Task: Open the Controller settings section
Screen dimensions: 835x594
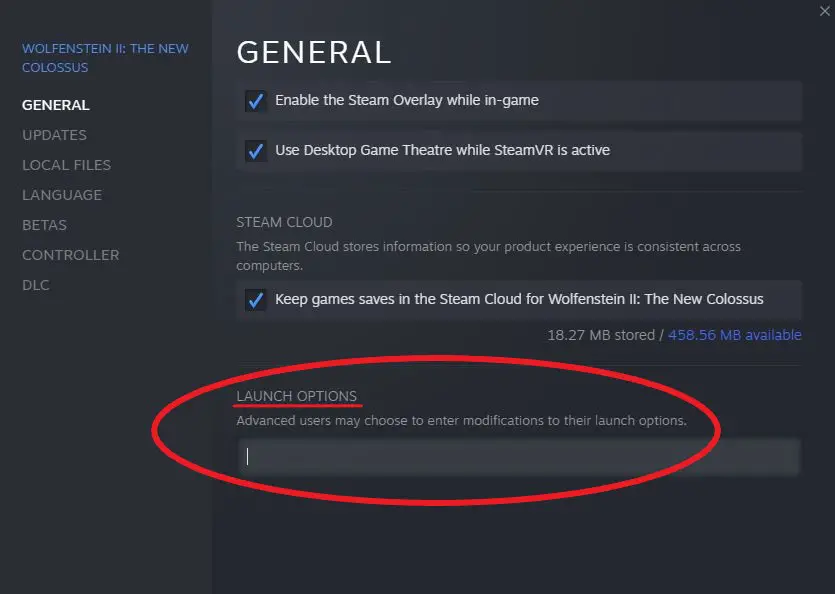Action: 70,255
